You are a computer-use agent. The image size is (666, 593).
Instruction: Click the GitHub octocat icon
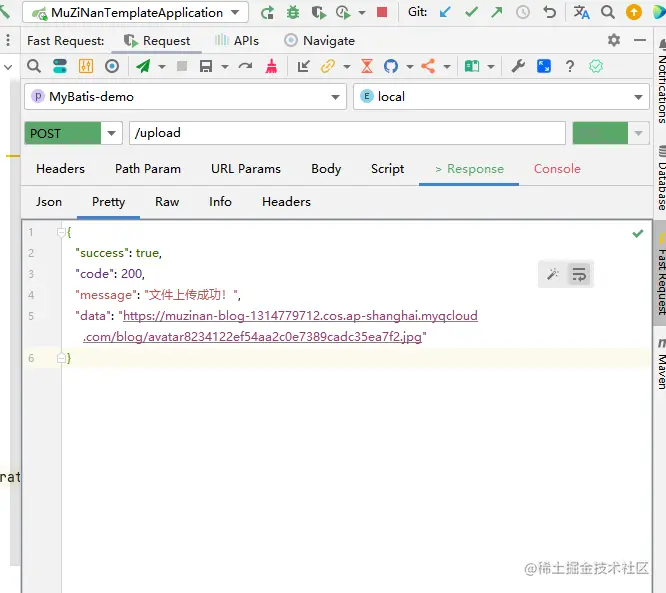coord(391,66)
